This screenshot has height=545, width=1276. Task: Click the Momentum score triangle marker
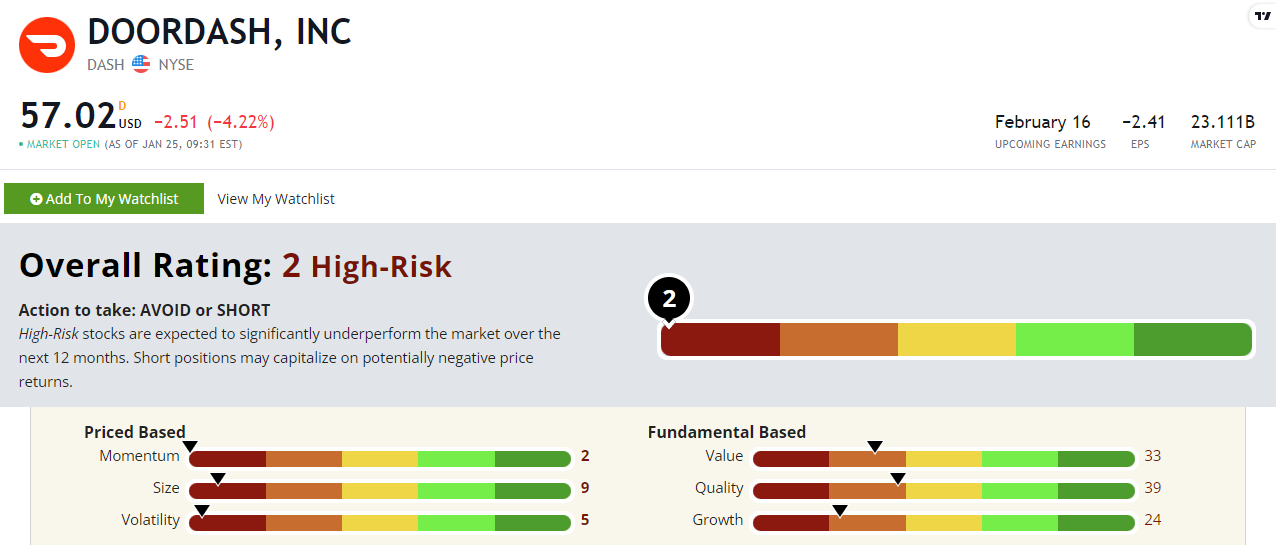pos(190,445)
